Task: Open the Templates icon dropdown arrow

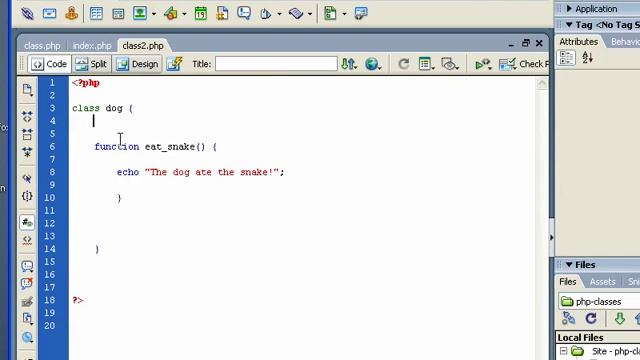Action: click(x=344, y=14)
